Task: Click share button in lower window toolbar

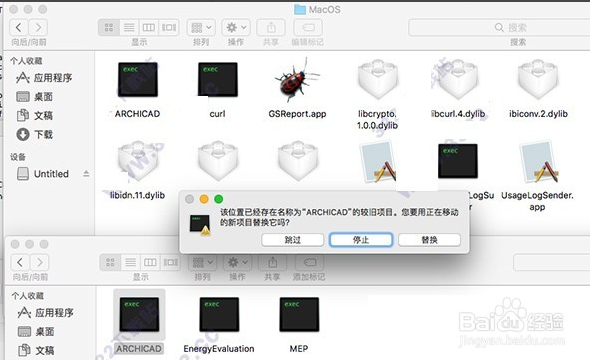Action: coord(272,262)
